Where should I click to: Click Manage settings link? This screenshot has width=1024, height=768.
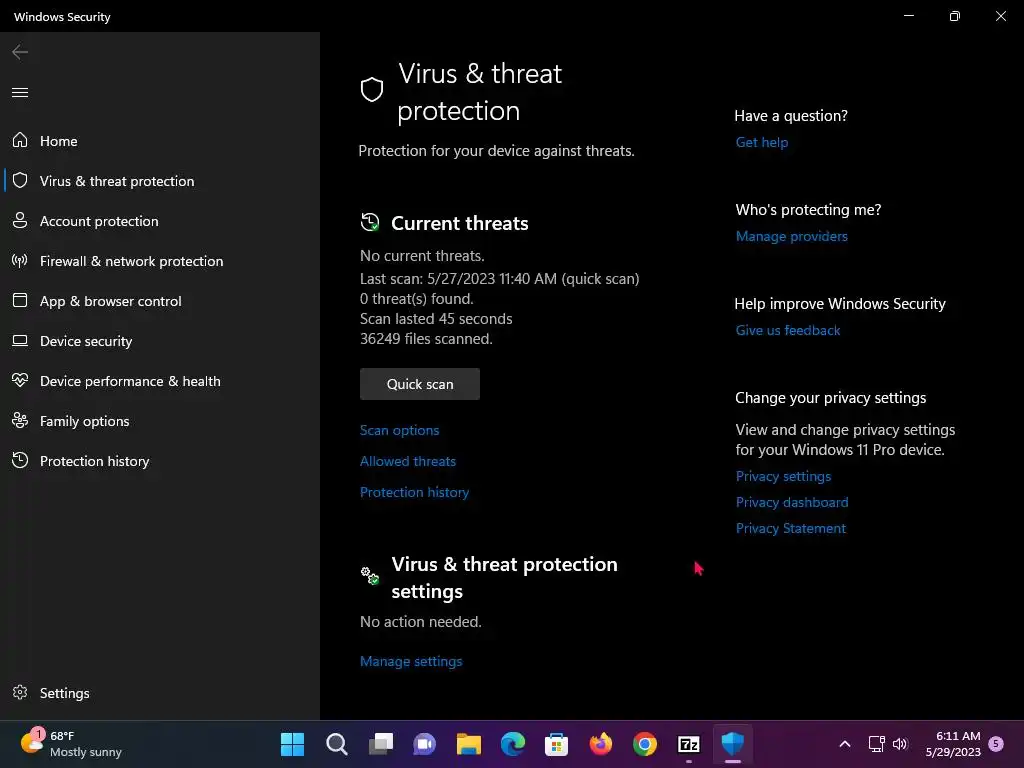tap(411, 661)
